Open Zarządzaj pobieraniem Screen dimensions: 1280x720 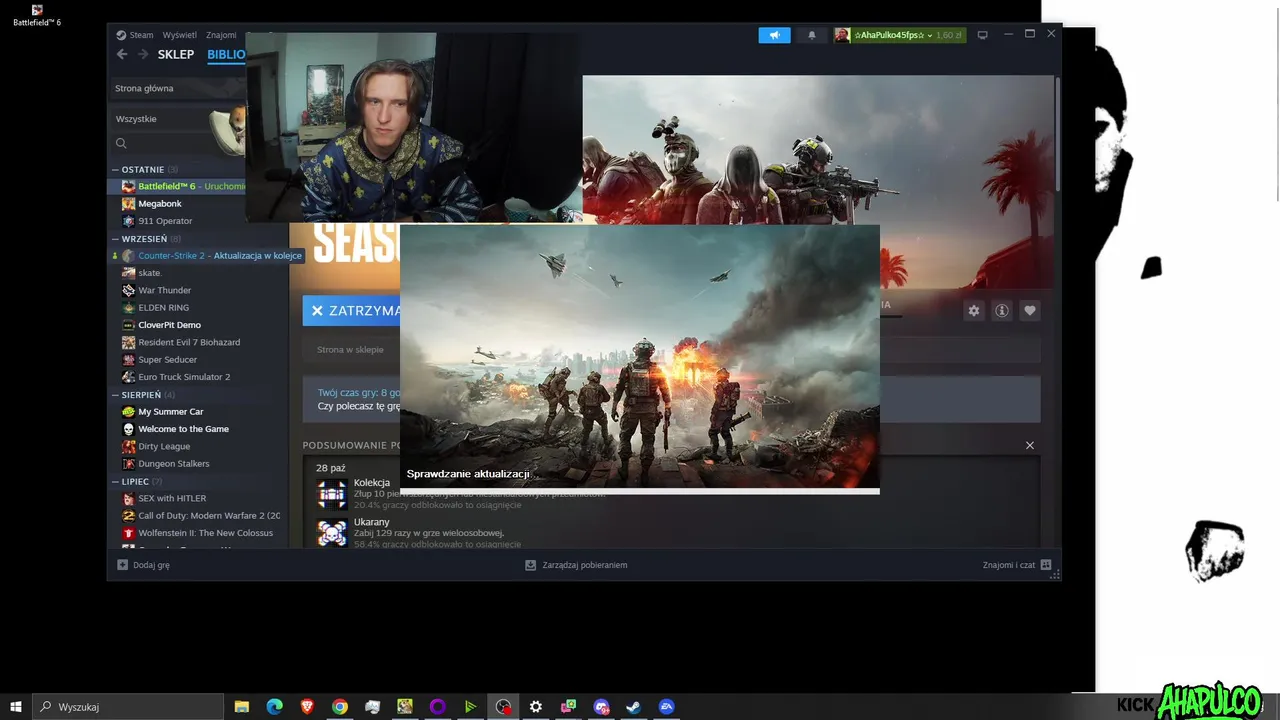[x=577, y=565]
